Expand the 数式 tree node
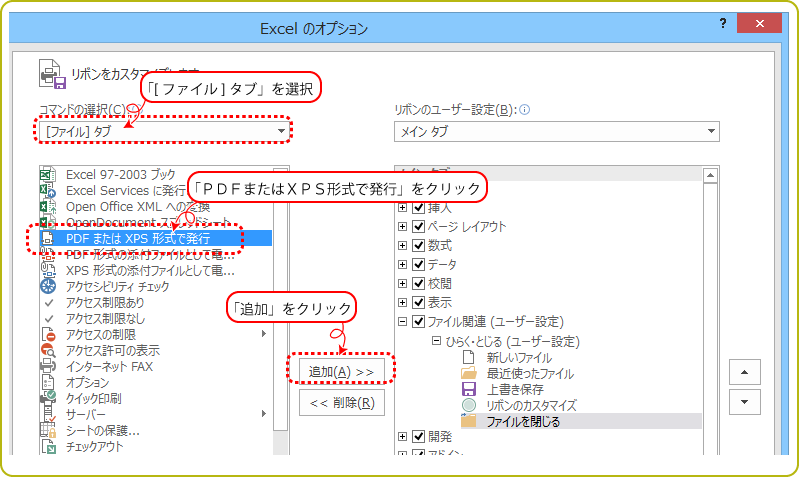 (403, 246)
